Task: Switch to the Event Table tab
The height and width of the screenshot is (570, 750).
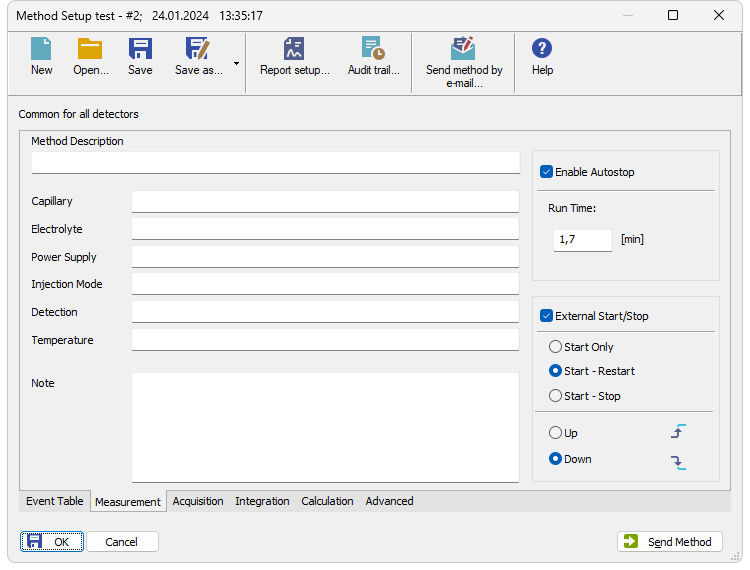Action: 55,501
